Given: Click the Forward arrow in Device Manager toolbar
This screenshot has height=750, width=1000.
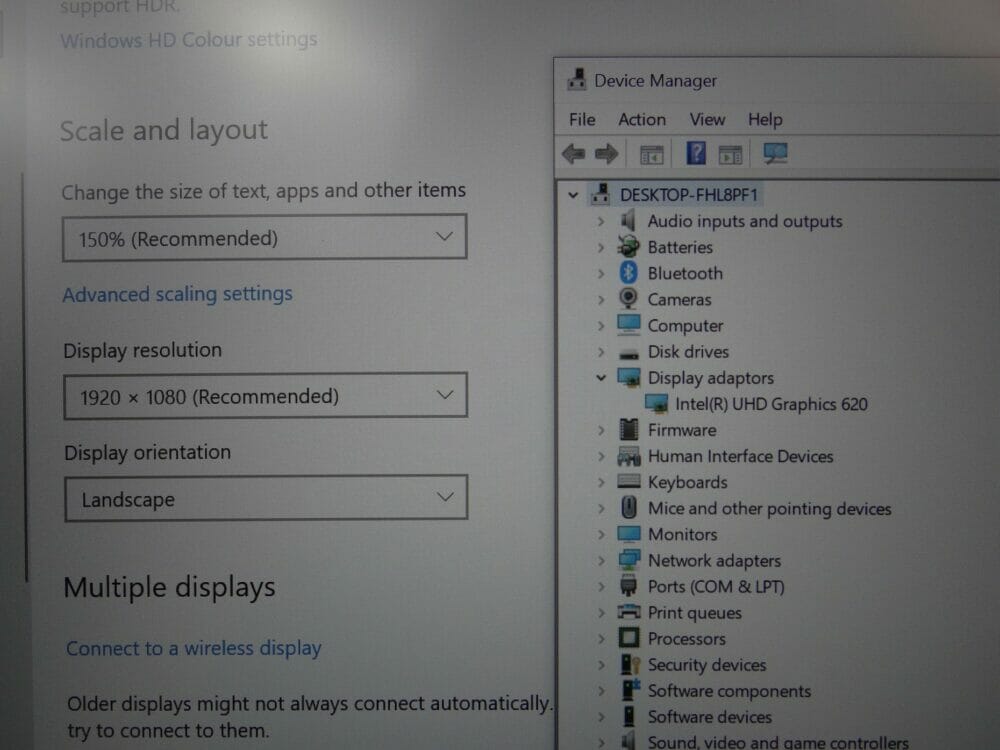Looking at the screenshot, I should (606, 154).
